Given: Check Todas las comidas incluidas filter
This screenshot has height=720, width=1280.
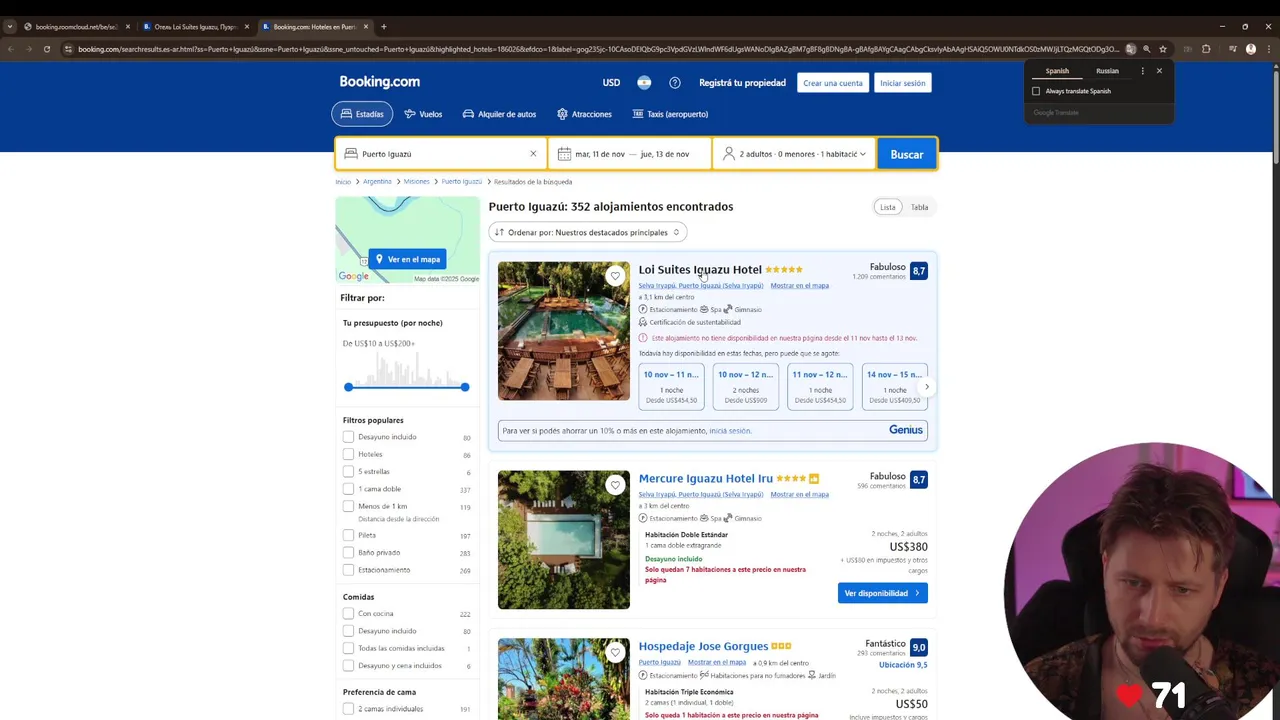Looking at the screenshot, I should click(x=348, y=648).
